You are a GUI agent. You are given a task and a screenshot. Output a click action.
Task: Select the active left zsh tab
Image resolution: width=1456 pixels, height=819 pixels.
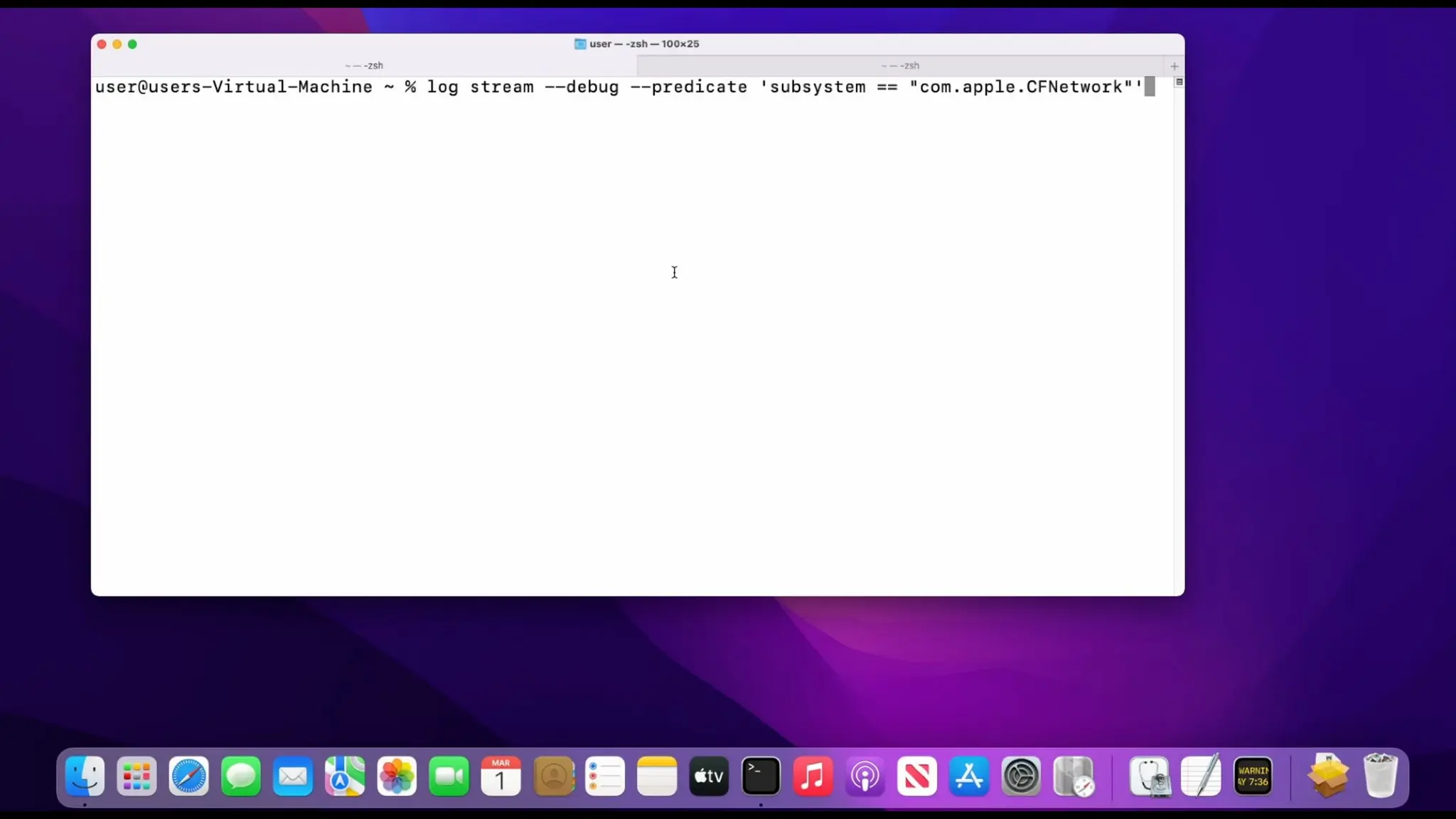coord(364,65)
